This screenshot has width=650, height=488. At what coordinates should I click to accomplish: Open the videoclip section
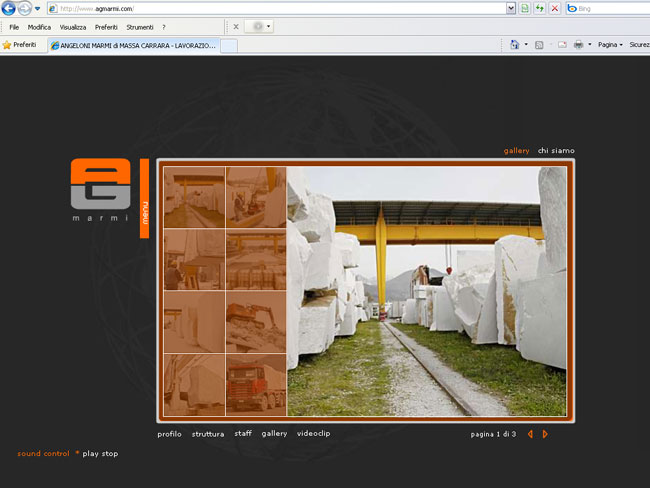313,433
